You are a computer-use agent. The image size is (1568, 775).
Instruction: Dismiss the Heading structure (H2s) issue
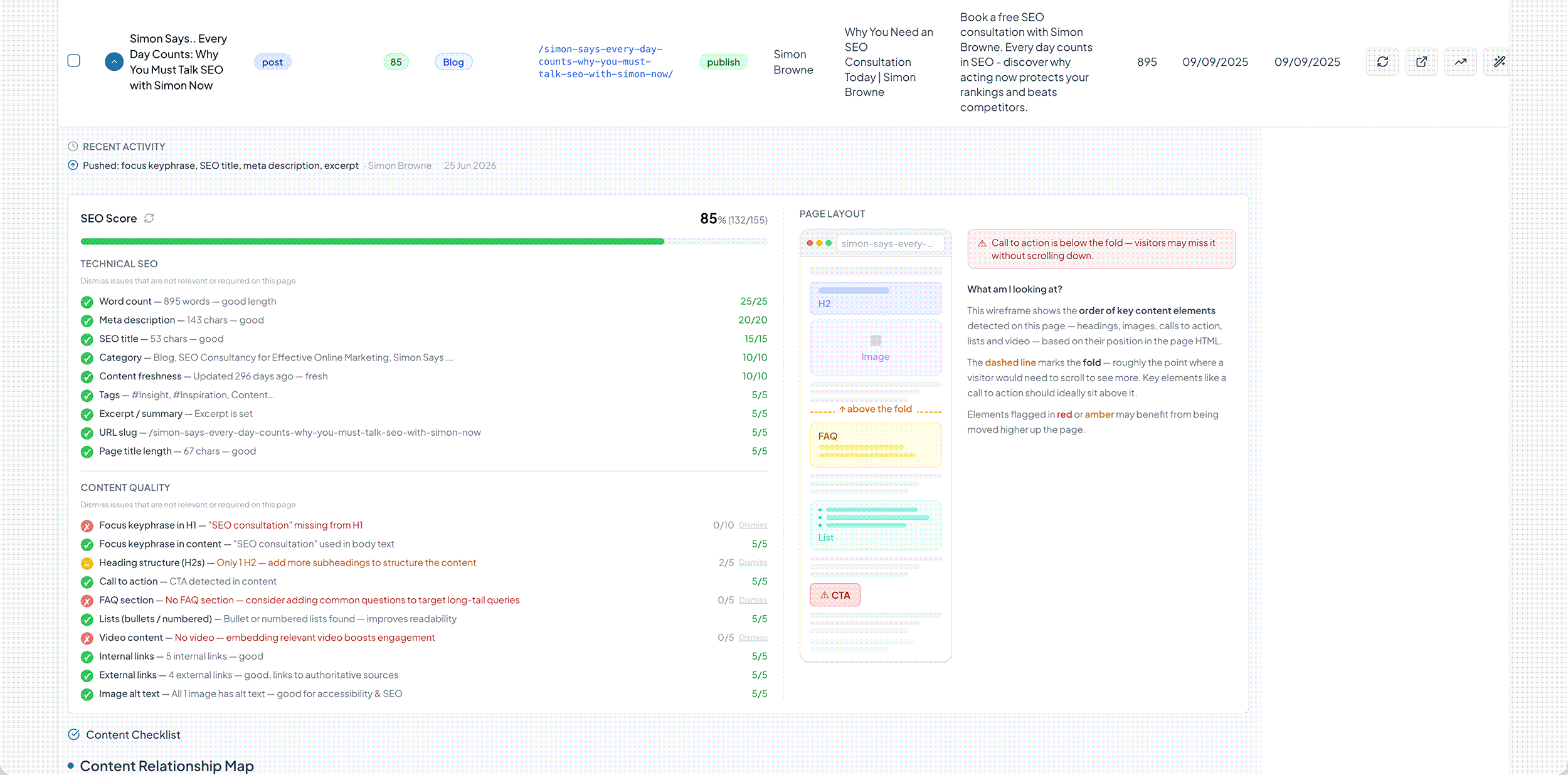pyautogui.click(x=753, y=563)
